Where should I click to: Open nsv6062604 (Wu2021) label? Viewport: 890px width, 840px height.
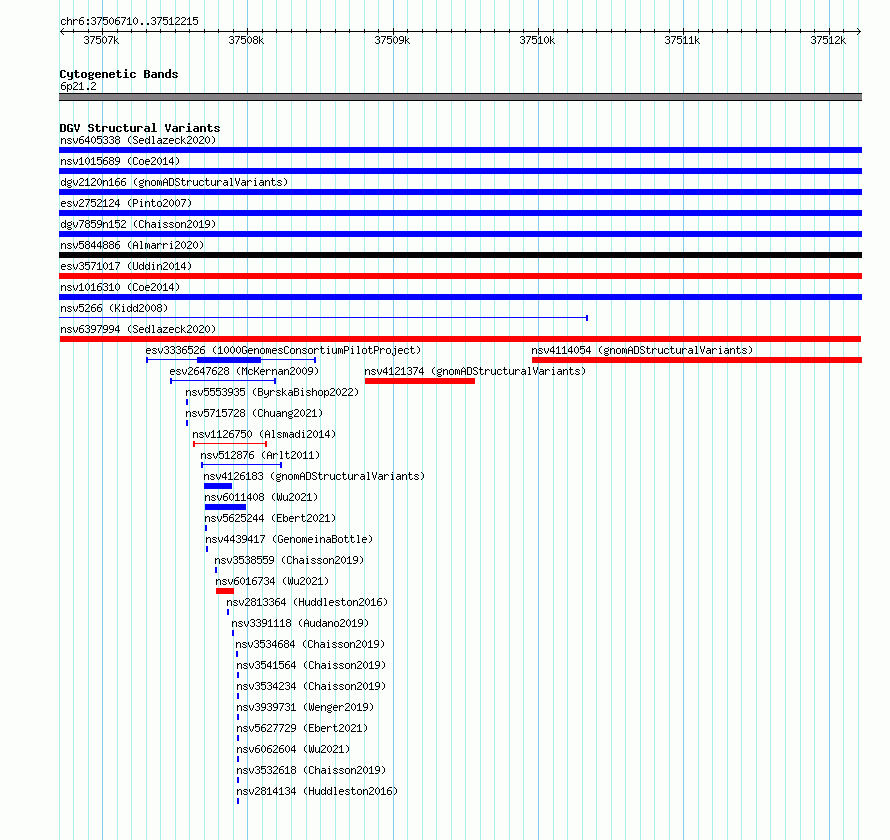[x=293, y=749]
